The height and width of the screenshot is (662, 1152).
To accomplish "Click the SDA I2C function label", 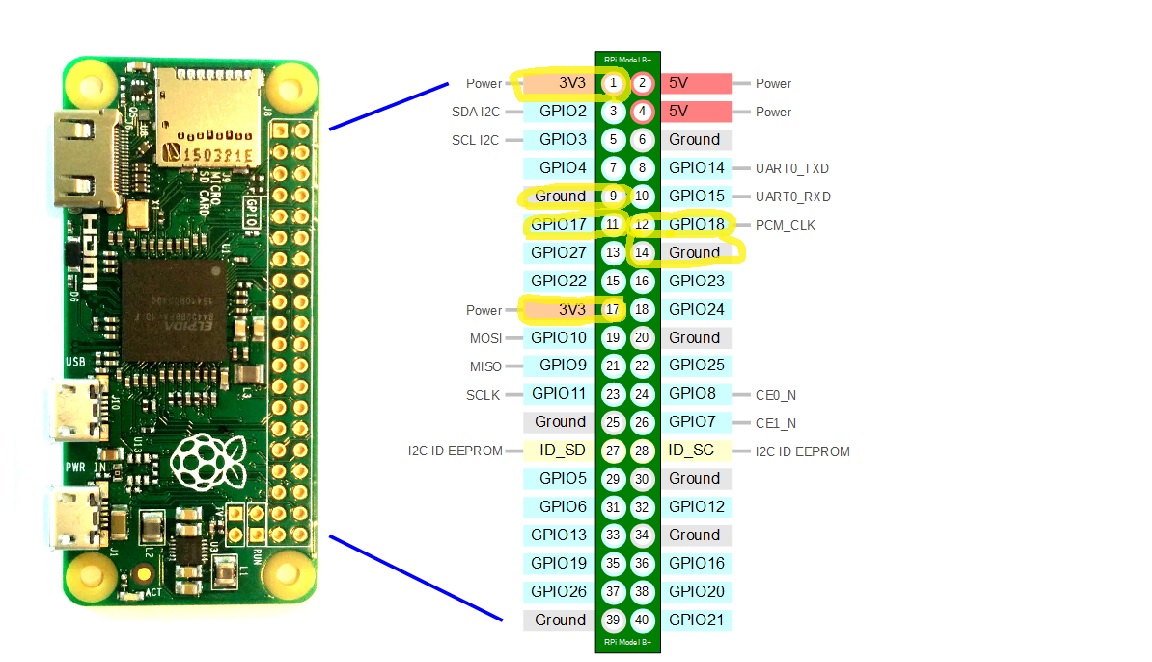I will [x=475, y=112].
